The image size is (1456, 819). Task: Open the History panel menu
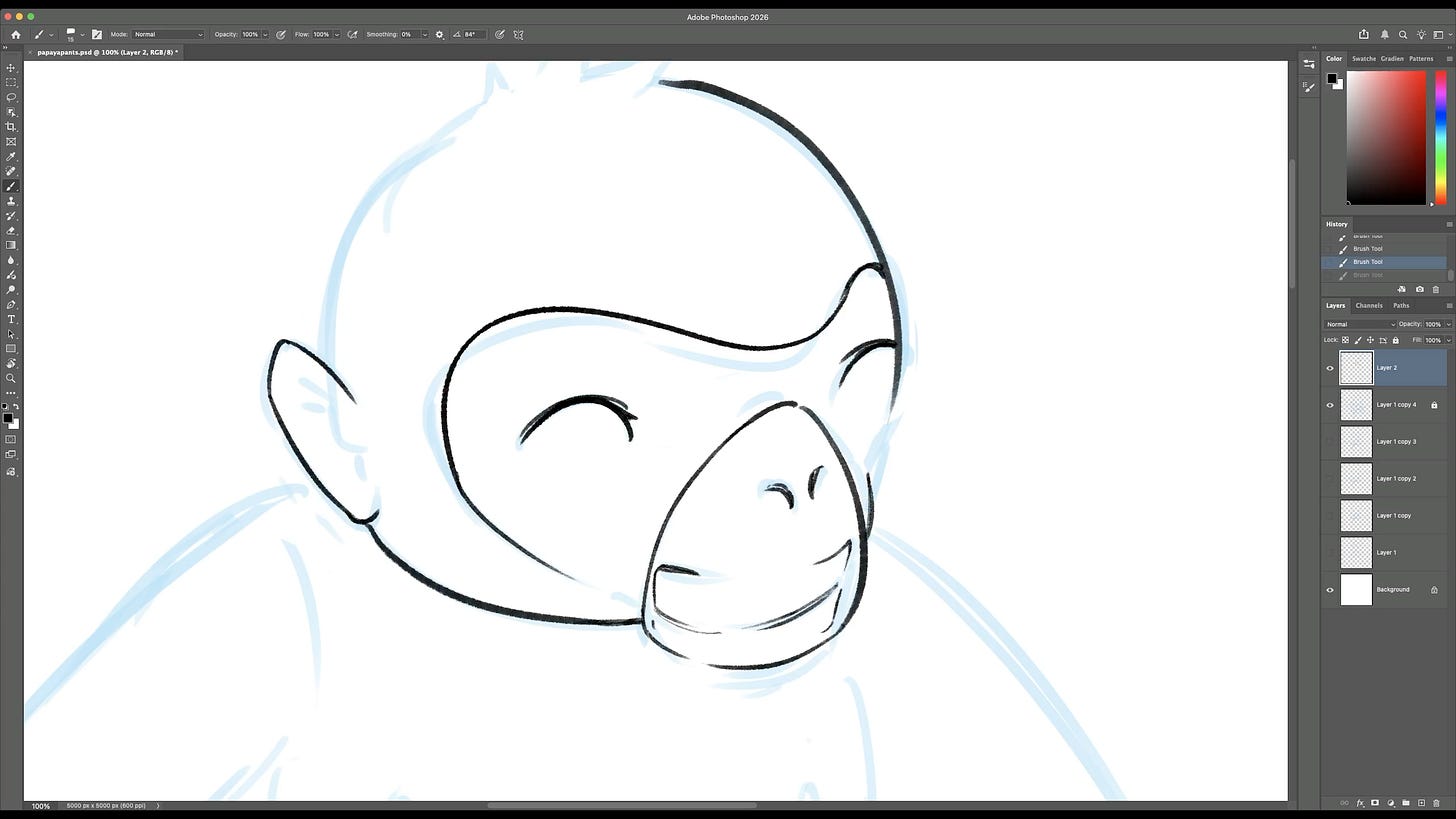point(1449,224)
